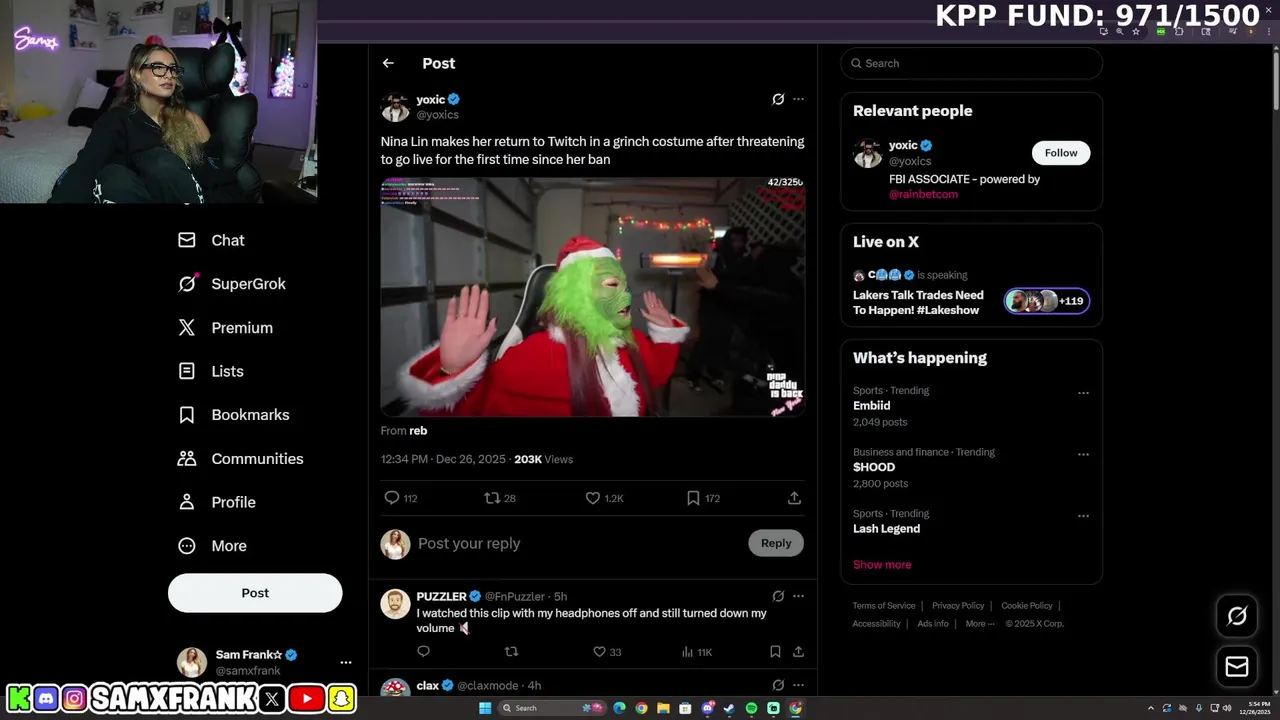
Task: Expand the More menu in sidebar
Action: 212,546
